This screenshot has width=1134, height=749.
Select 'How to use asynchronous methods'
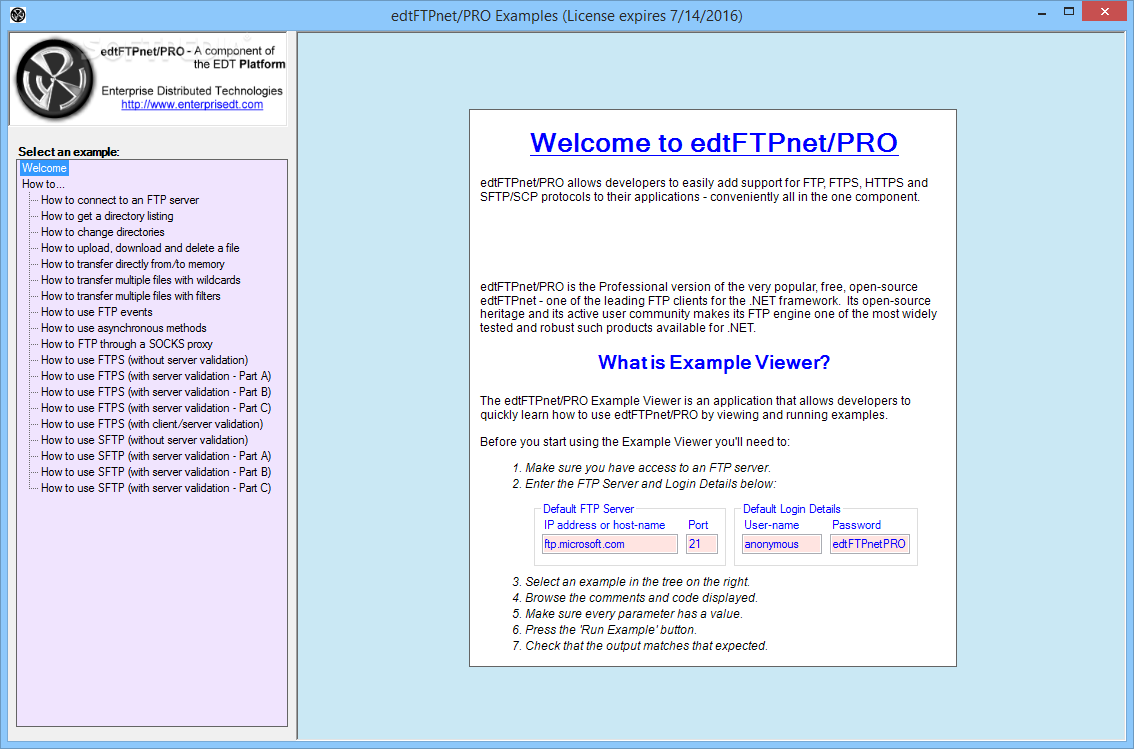point(124,328)
